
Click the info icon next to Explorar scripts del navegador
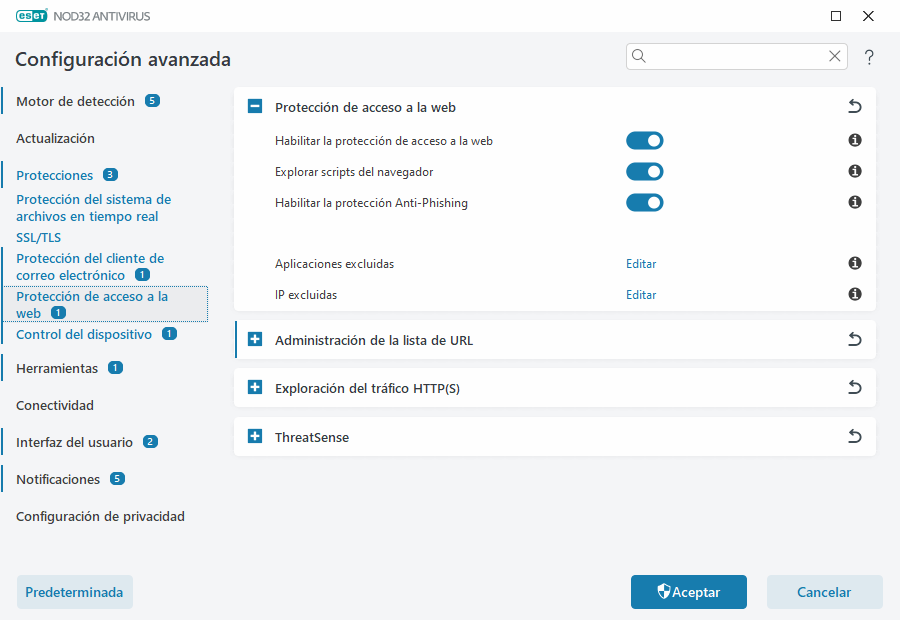[x=854, y=171]
